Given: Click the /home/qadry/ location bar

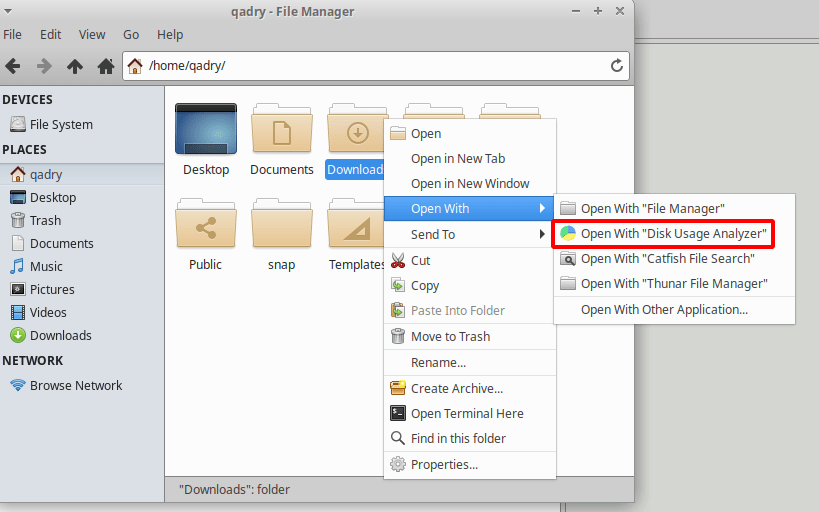Looking at the screenshot, I should (x=376, y=66).
